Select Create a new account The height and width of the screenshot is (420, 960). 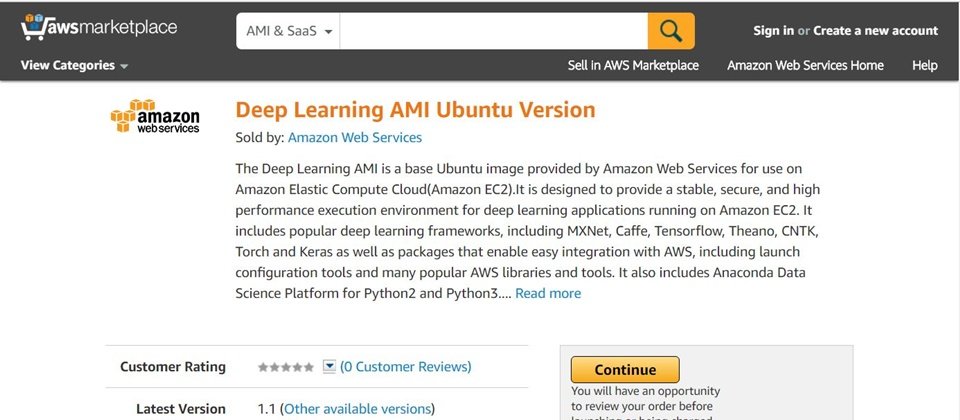(x=876, y=31)
